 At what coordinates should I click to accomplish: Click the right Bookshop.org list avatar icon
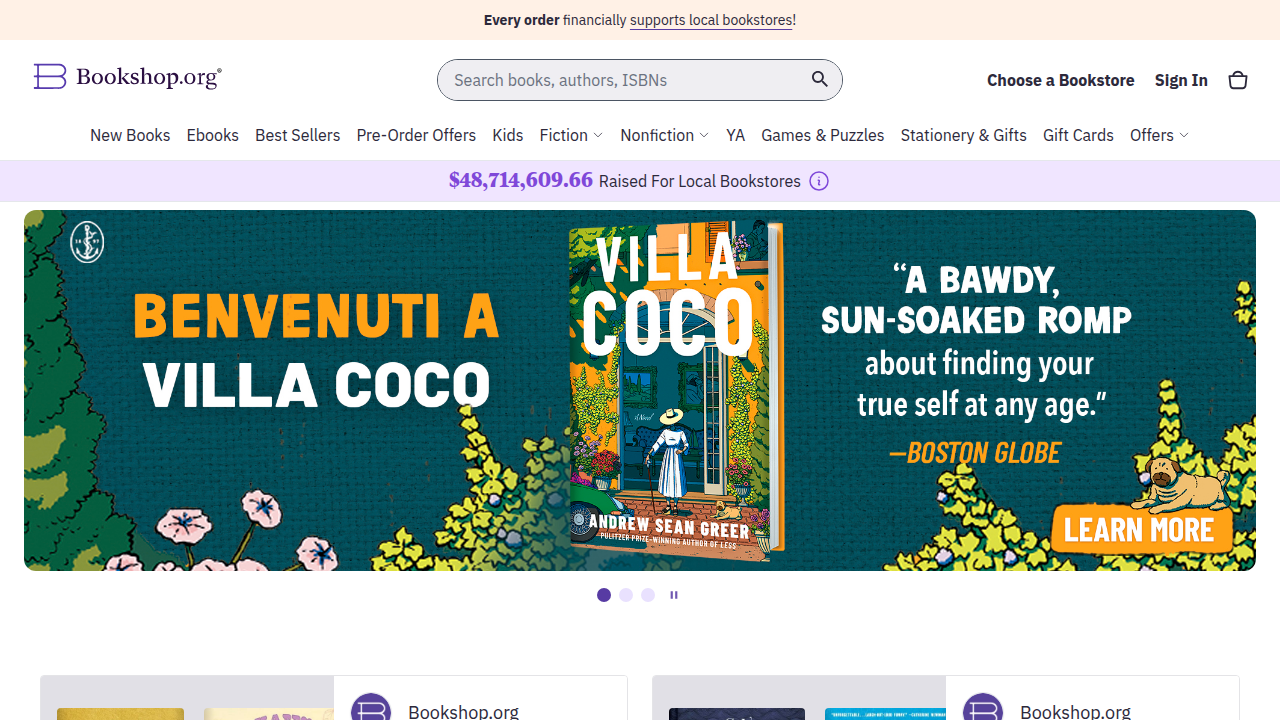pos(983,707)
